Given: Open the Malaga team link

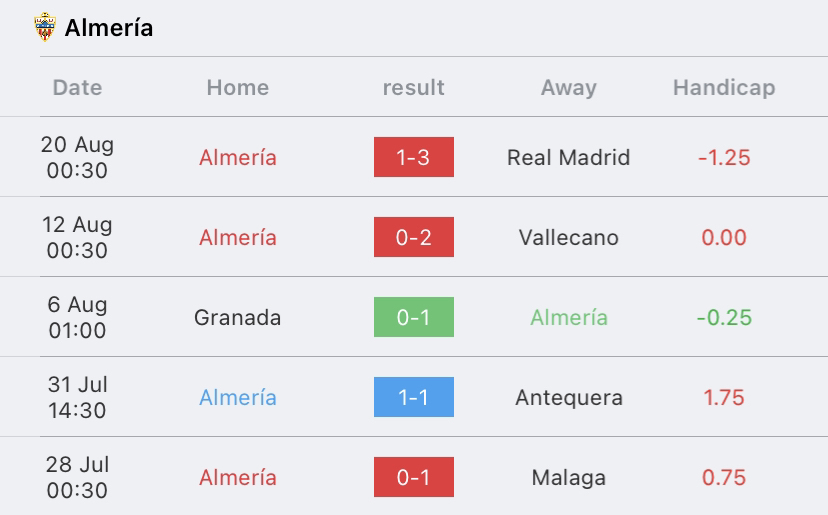Looking at the screenshot, I should [x=569, y=478].
